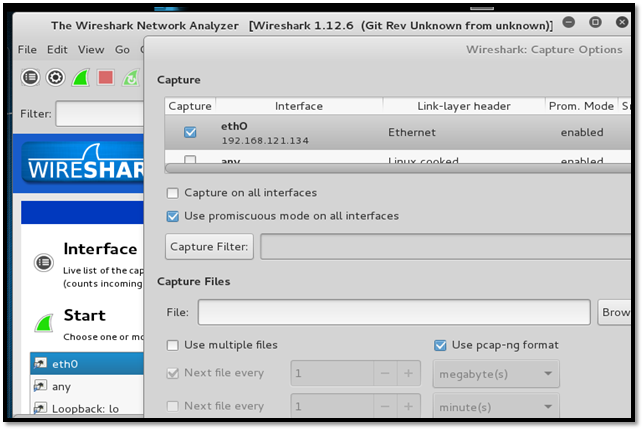644x431 pixels.
Task: Click the Browse button for capture file
Action: click(x=615, y=313)
